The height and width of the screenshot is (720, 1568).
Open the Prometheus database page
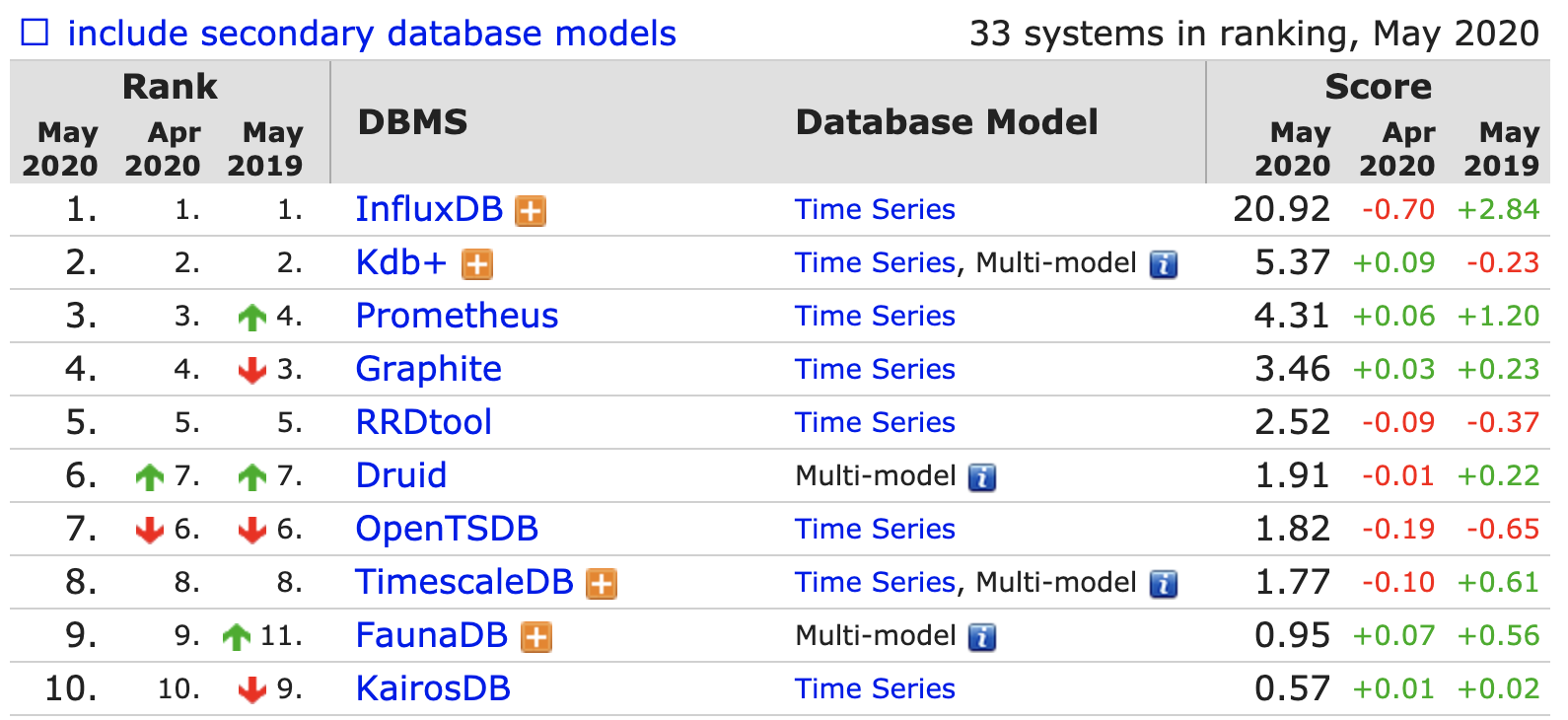pyautogui.click(x=457, y=316)
